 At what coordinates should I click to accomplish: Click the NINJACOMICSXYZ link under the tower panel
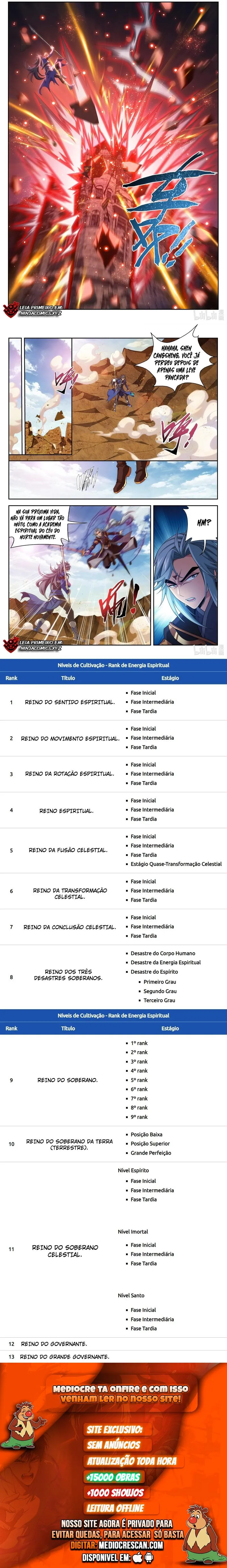pos(40,313)
